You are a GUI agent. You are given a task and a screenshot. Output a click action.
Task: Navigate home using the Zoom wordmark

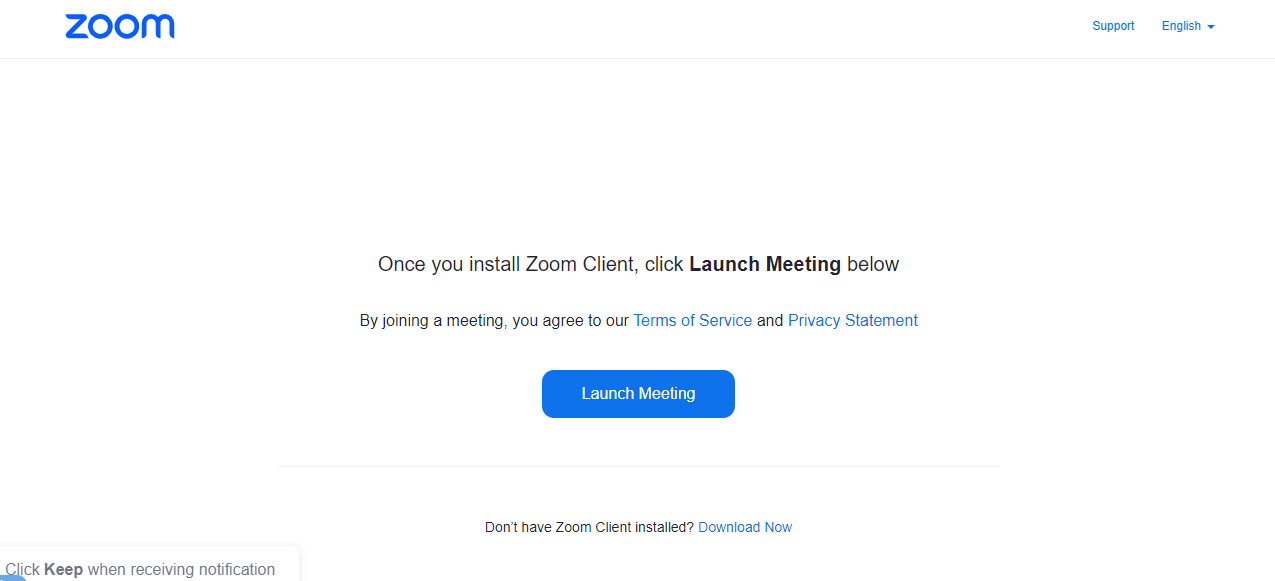click(x=119, y=26)
